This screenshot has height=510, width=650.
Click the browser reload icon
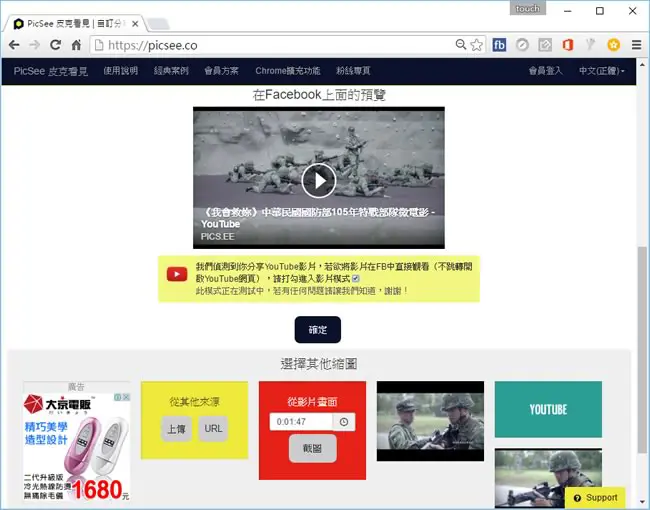point(55,45)
